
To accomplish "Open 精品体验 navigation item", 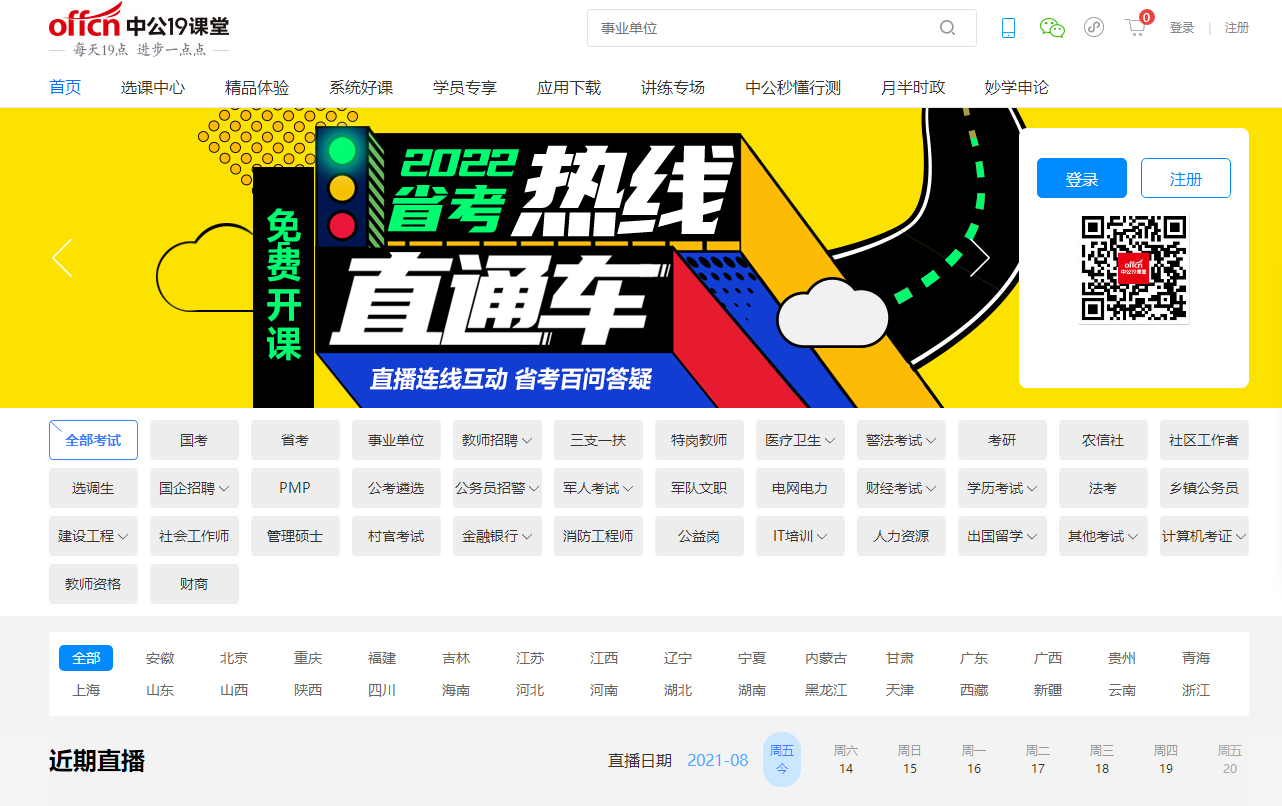I will coord(257,88).
